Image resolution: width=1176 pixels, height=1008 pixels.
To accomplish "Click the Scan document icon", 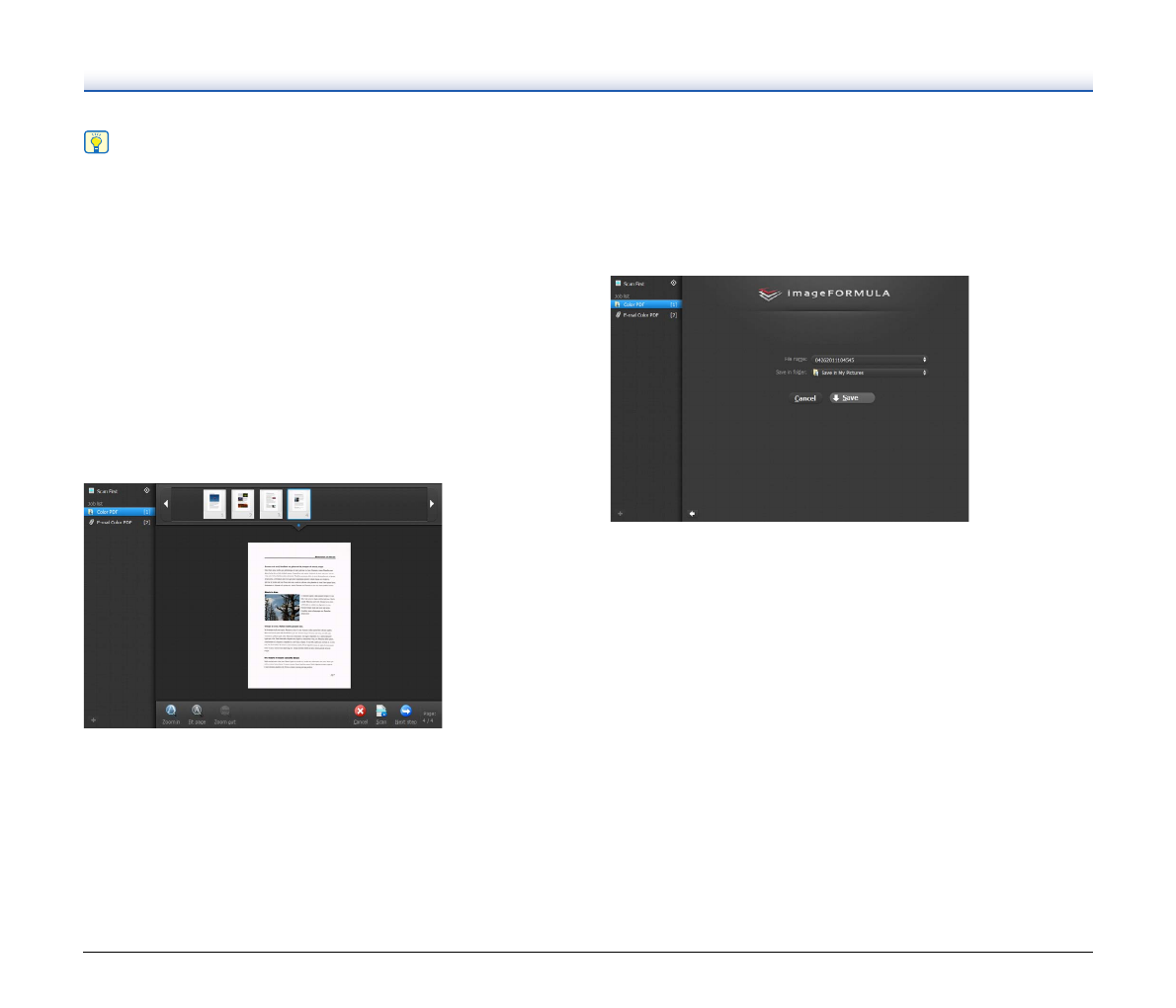I will coord(380,711).
